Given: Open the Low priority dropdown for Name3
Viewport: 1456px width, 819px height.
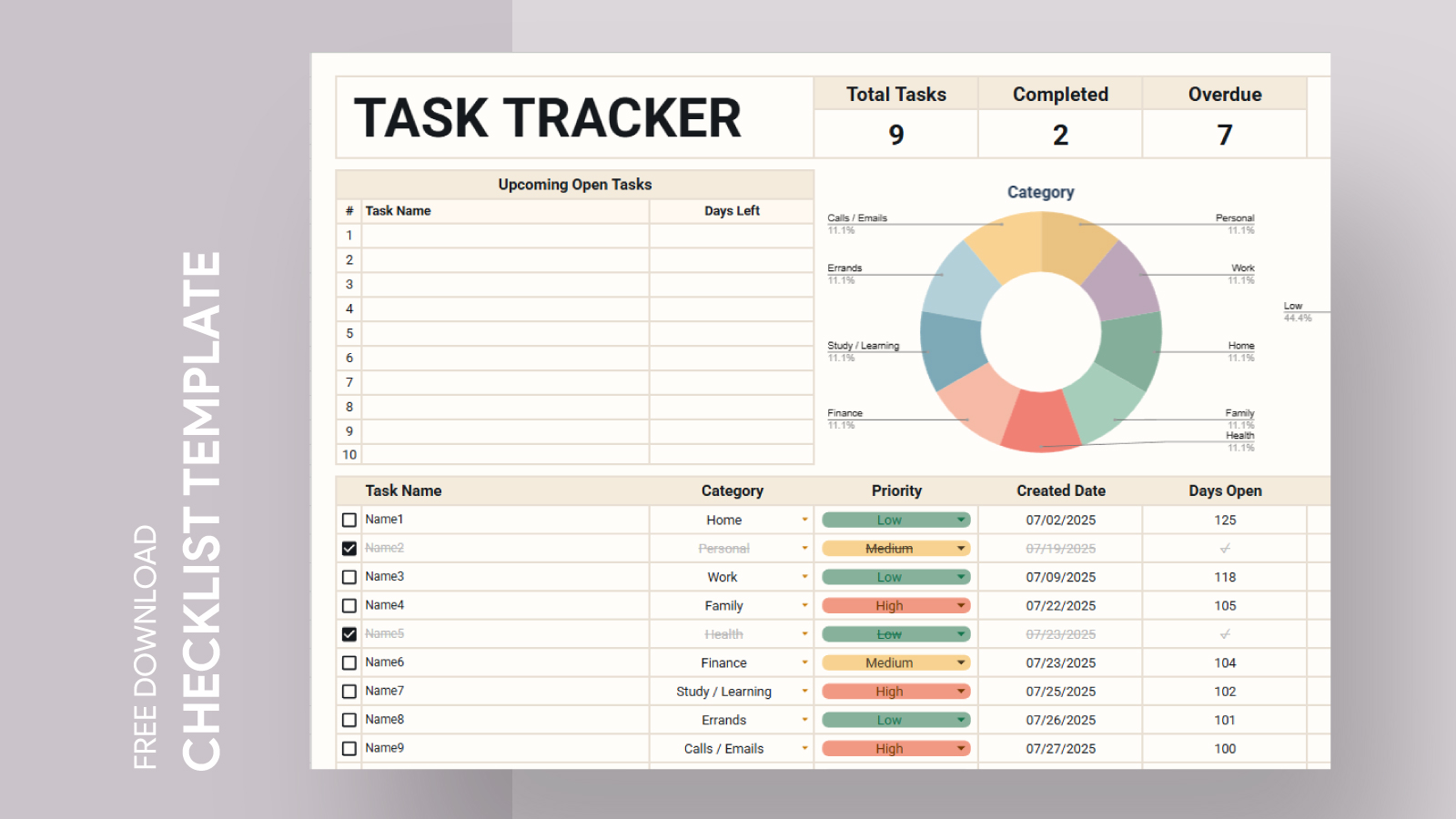Looking at the screenshot, I should pos(960,576).
